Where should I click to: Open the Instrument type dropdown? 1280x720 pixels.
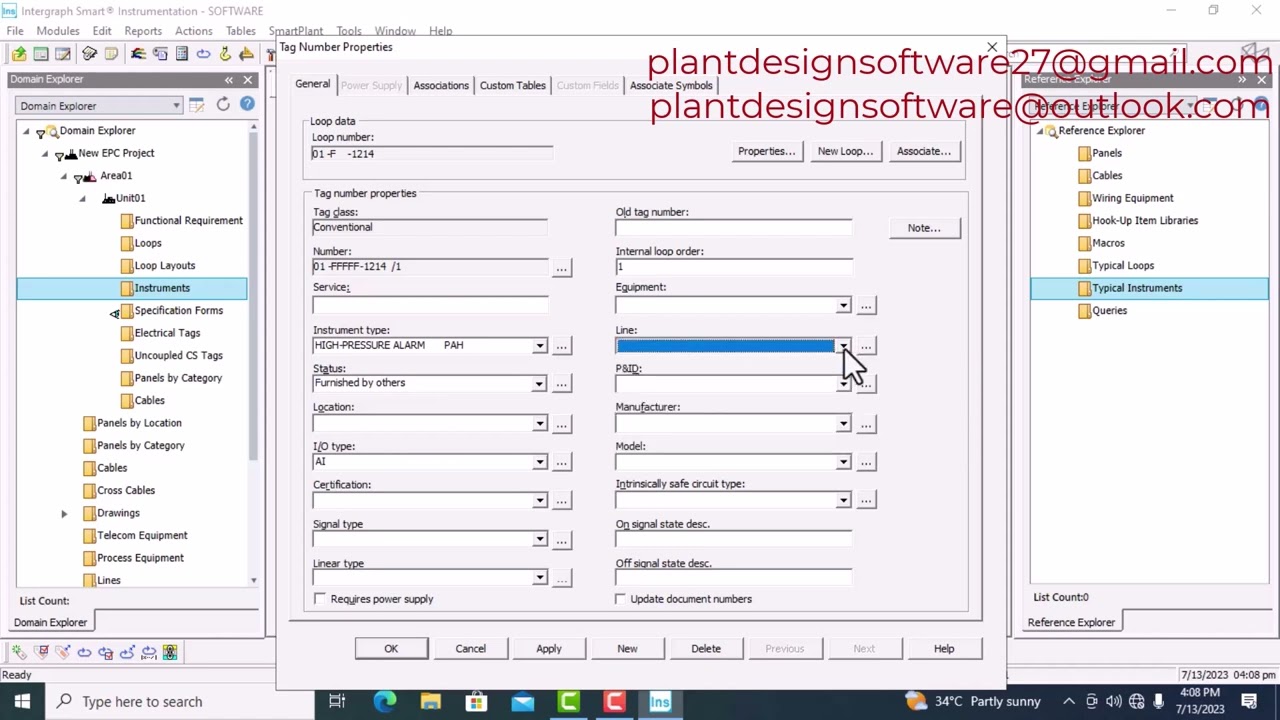click(x=539, y=346)
